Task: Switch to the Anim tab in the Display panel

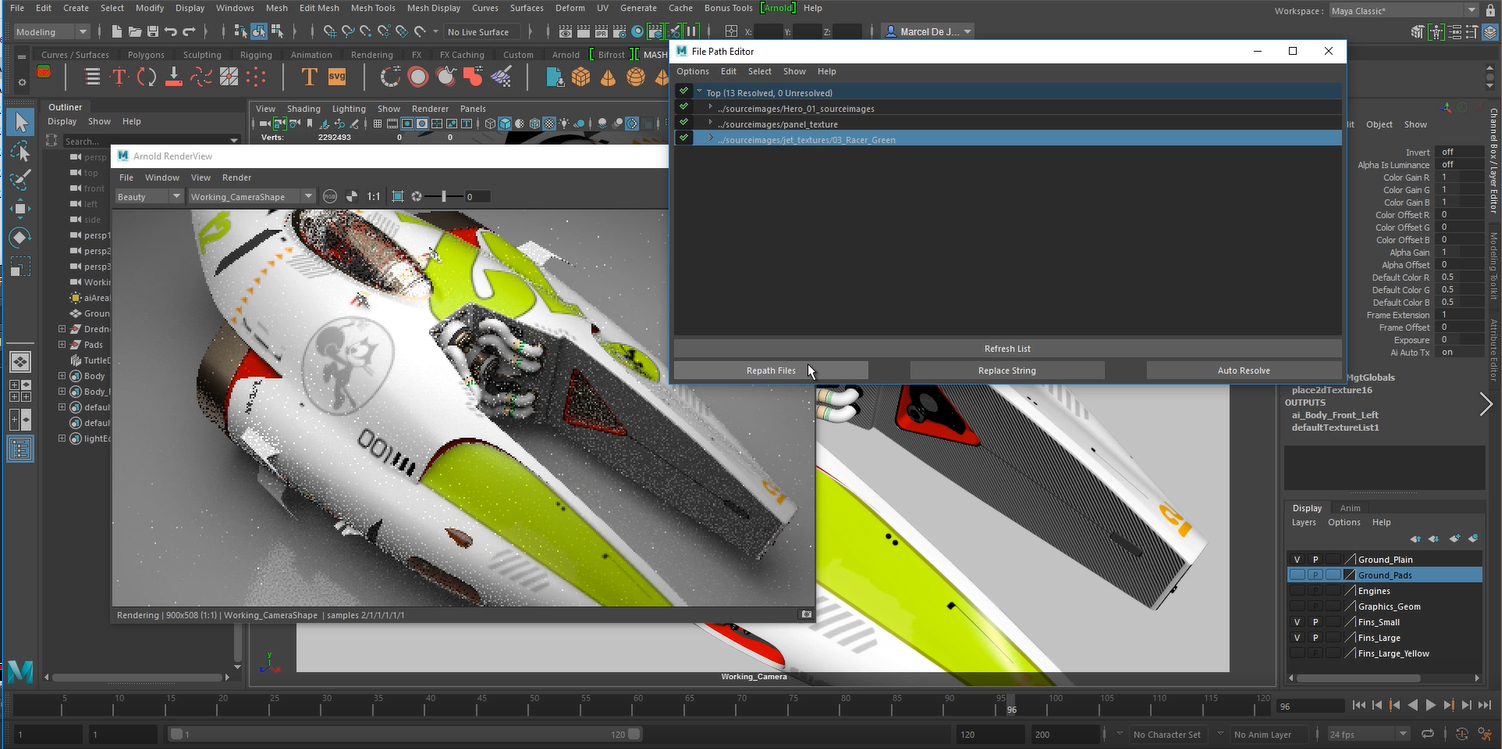Action: coord(1350,508)
